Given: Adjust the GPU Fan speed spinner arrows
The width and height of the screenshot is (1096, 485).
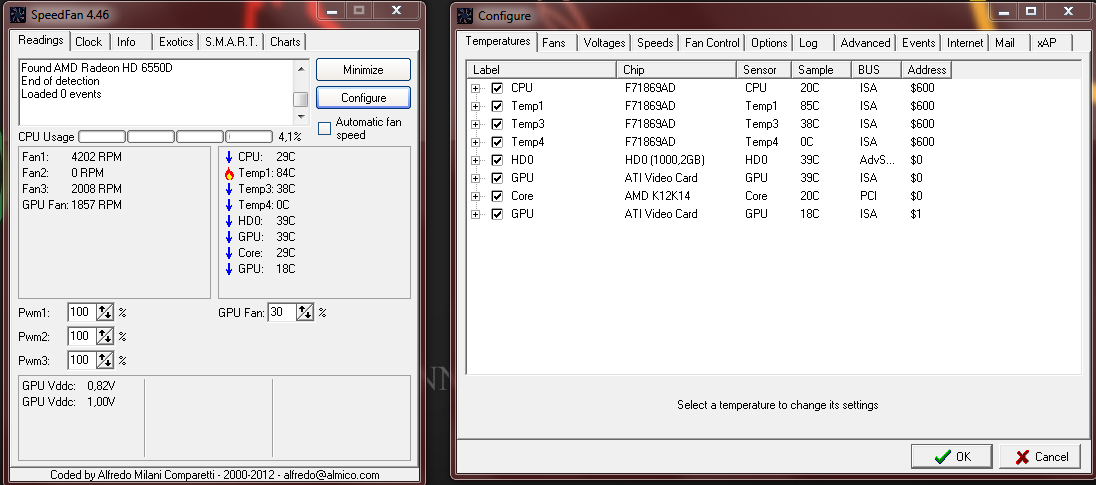Looking at the screenshot, I should (305, 313).
